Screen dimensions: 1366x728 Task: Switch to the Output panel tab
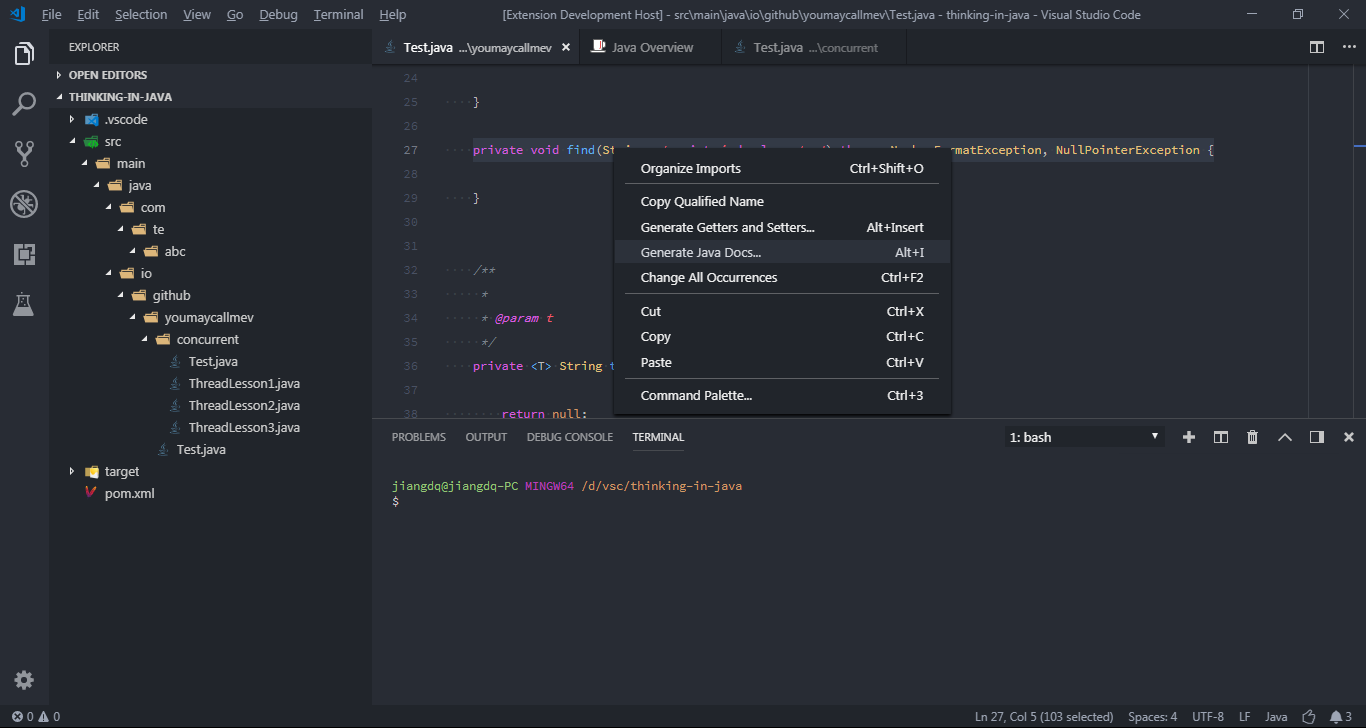click(x=486, y=437)
